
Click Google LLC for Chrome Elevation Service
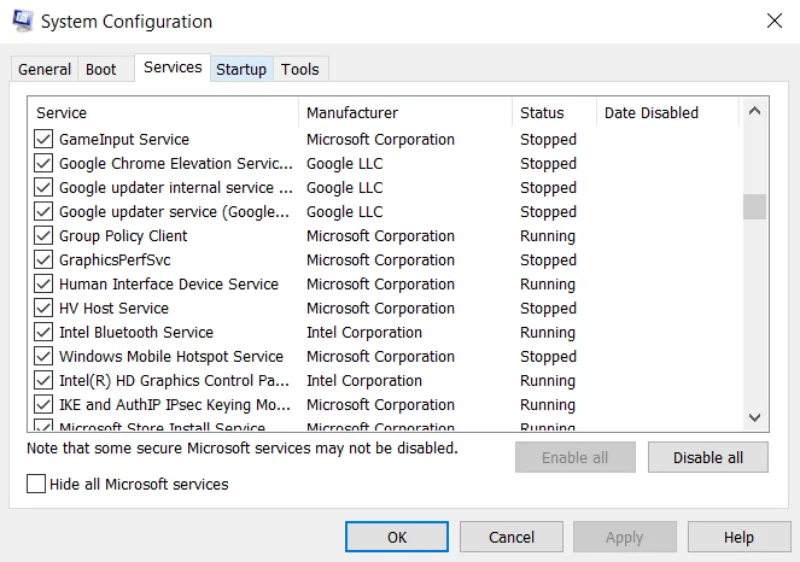coord(344,163)
